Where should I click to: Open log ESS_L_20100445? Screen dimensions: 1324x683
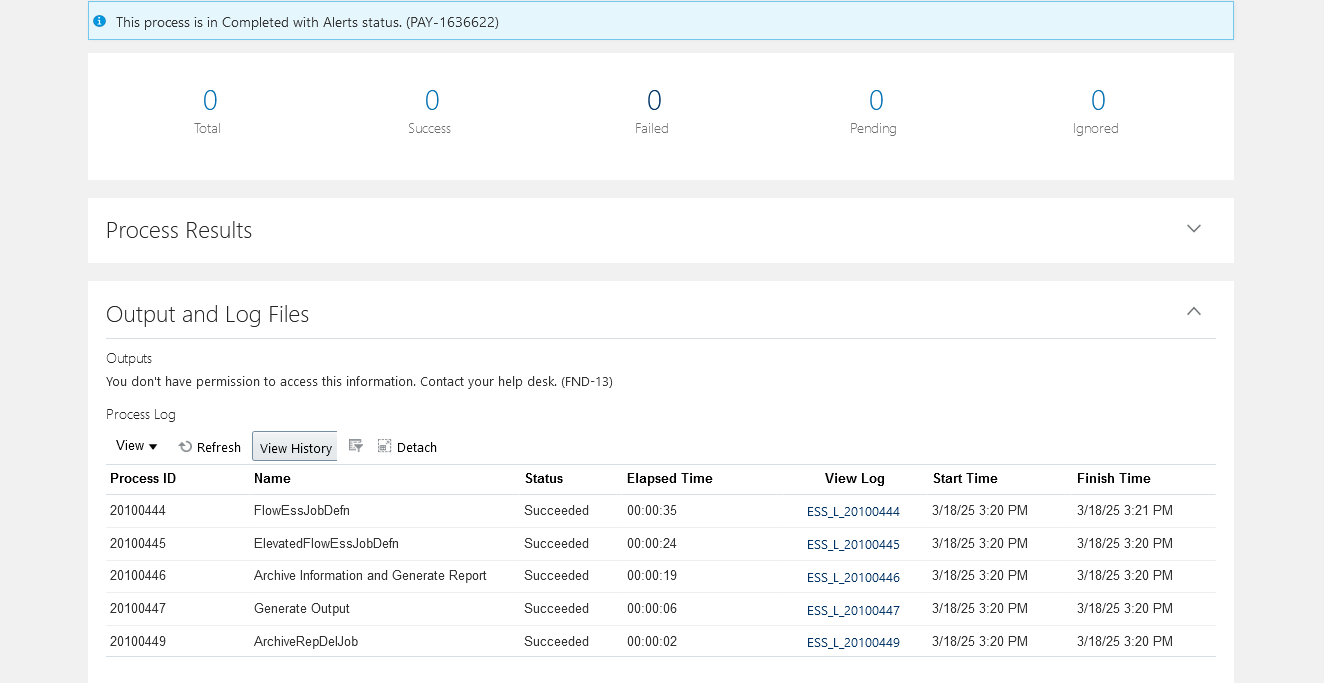pos(853,545)
